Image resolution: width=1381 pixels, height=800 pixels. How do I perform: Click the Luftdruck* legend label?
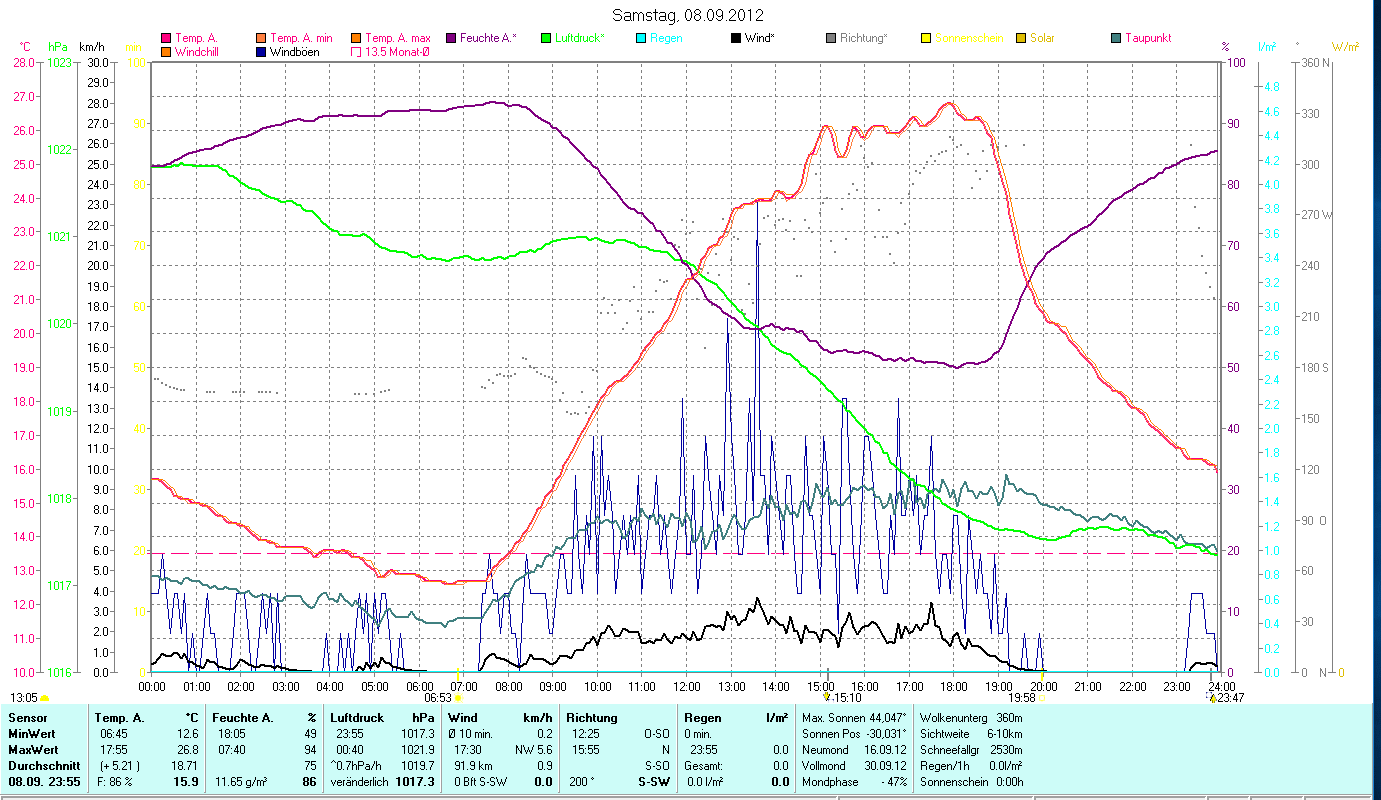pyautogui.click(x=580, y=38)
